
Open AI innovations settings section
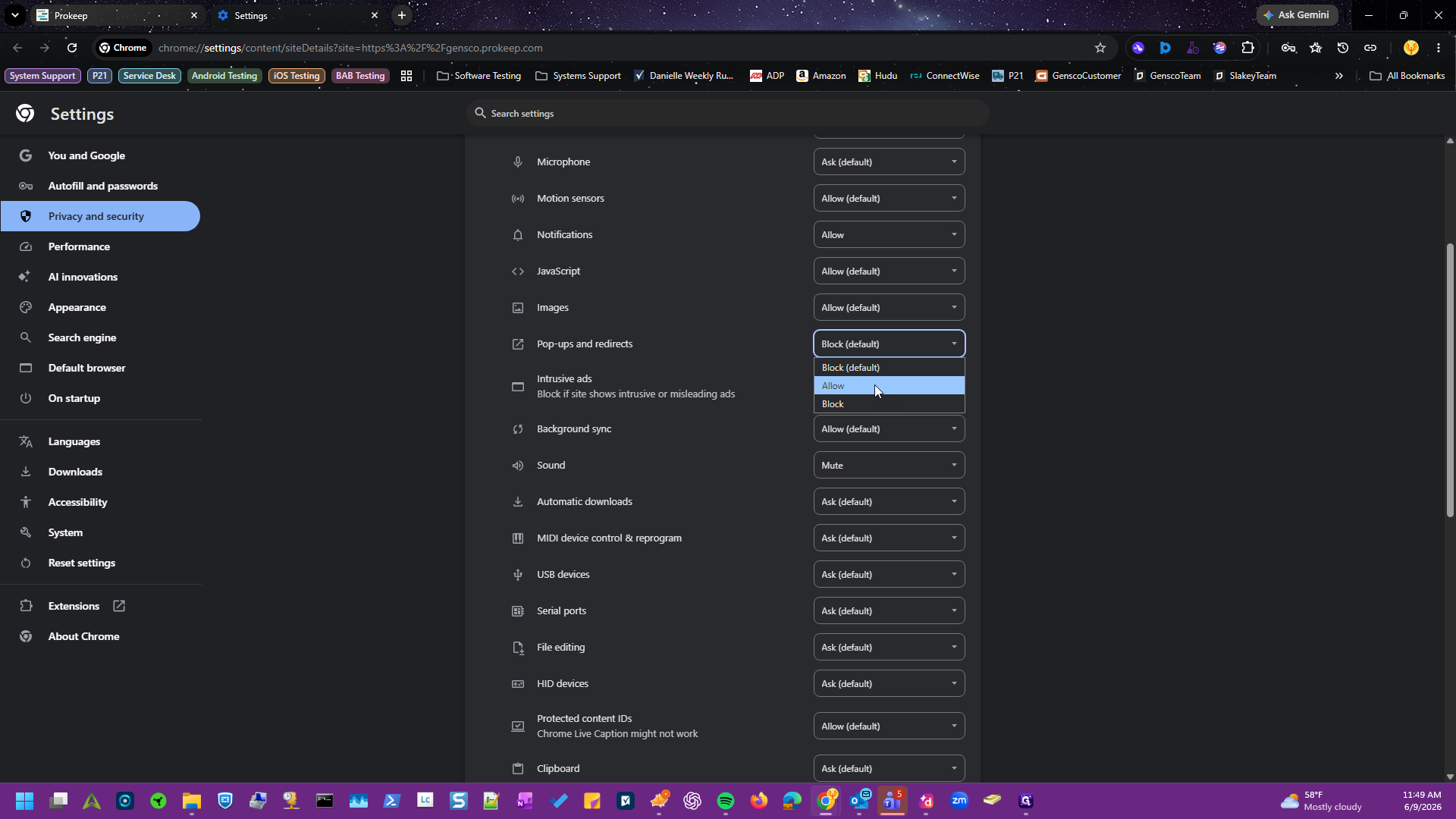point(100,277)
